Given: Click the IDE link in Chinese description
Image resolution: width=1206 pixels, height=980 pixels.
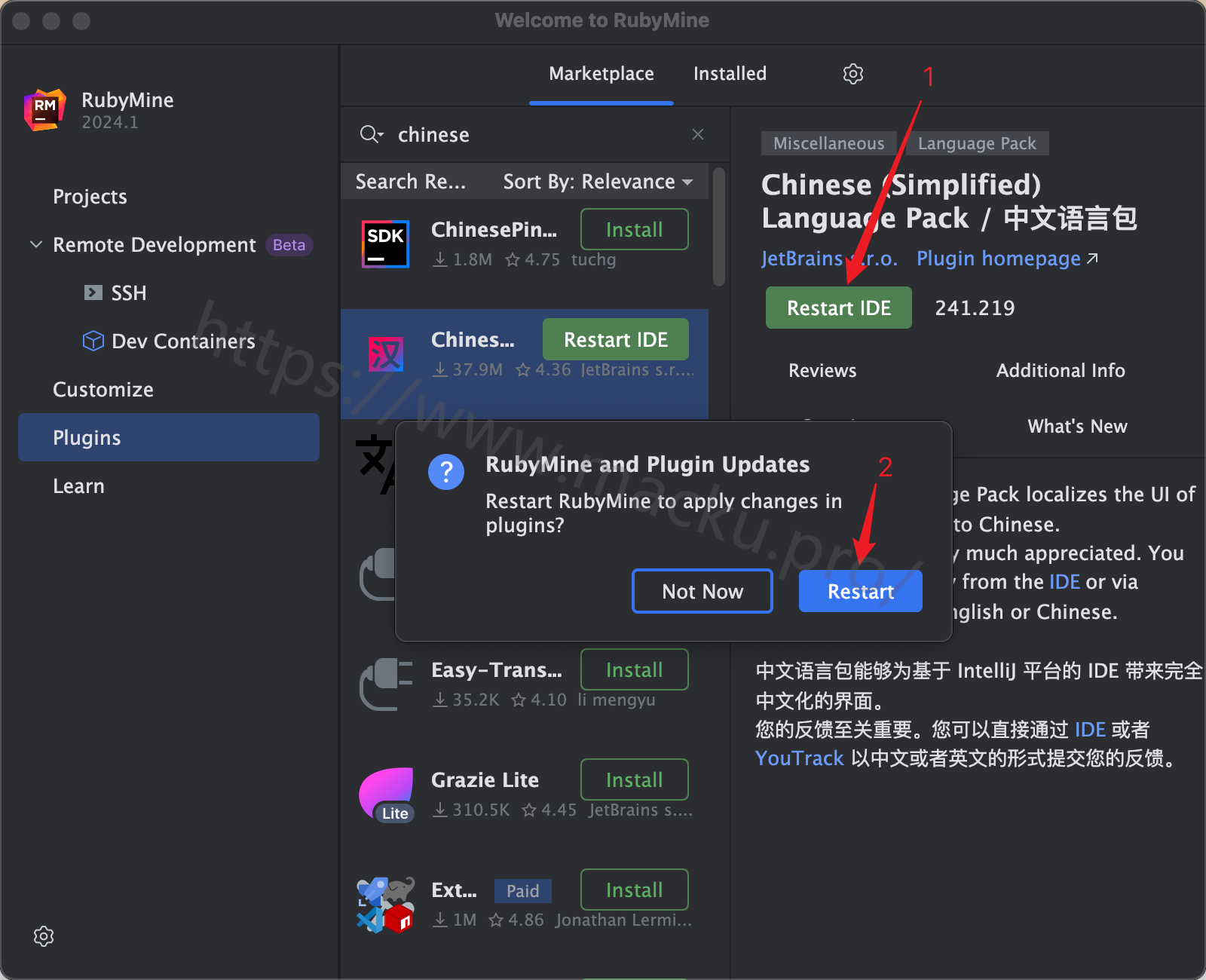Looking at the screenshot, I should 1090,730.
